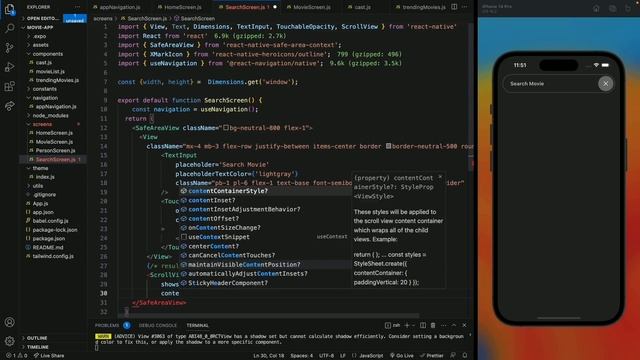Viewport: 640px width, 360px height.
Task: Click the notifications bell in status bar
Action: tap(465, 356)
